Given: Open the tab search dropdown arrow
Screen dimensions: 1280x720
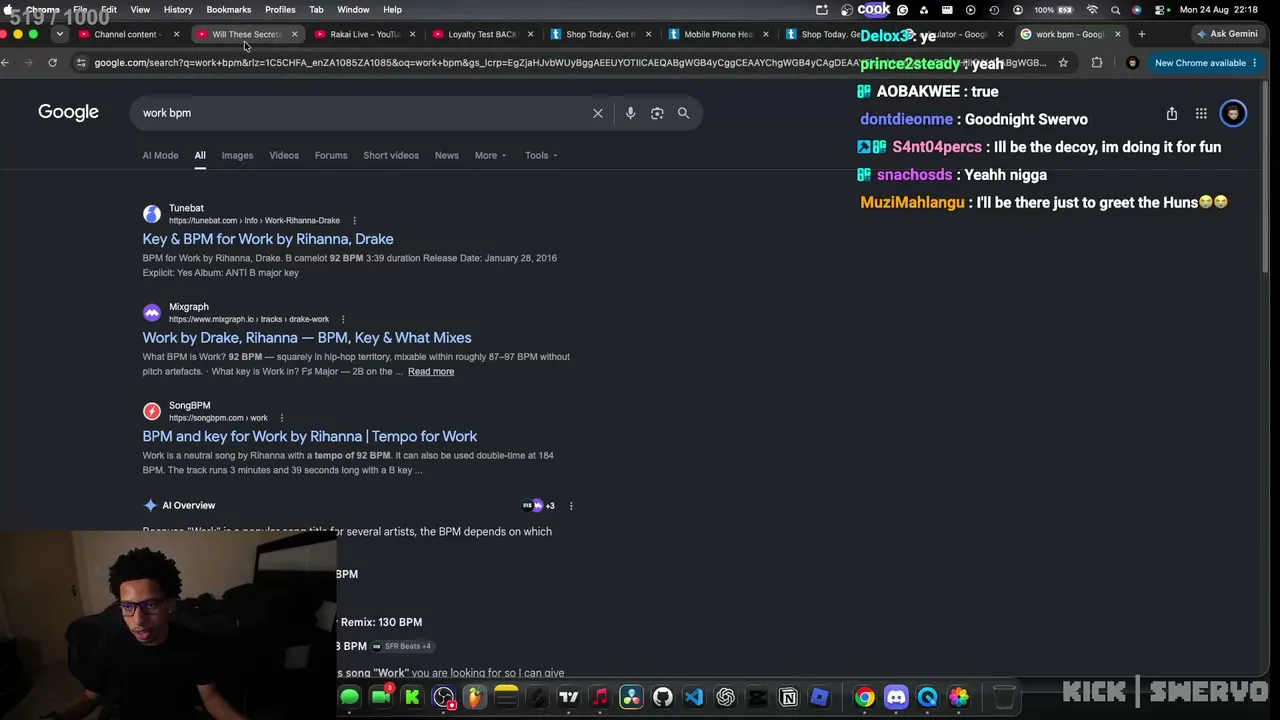Looking at the screenshot, I should (60, 34).
